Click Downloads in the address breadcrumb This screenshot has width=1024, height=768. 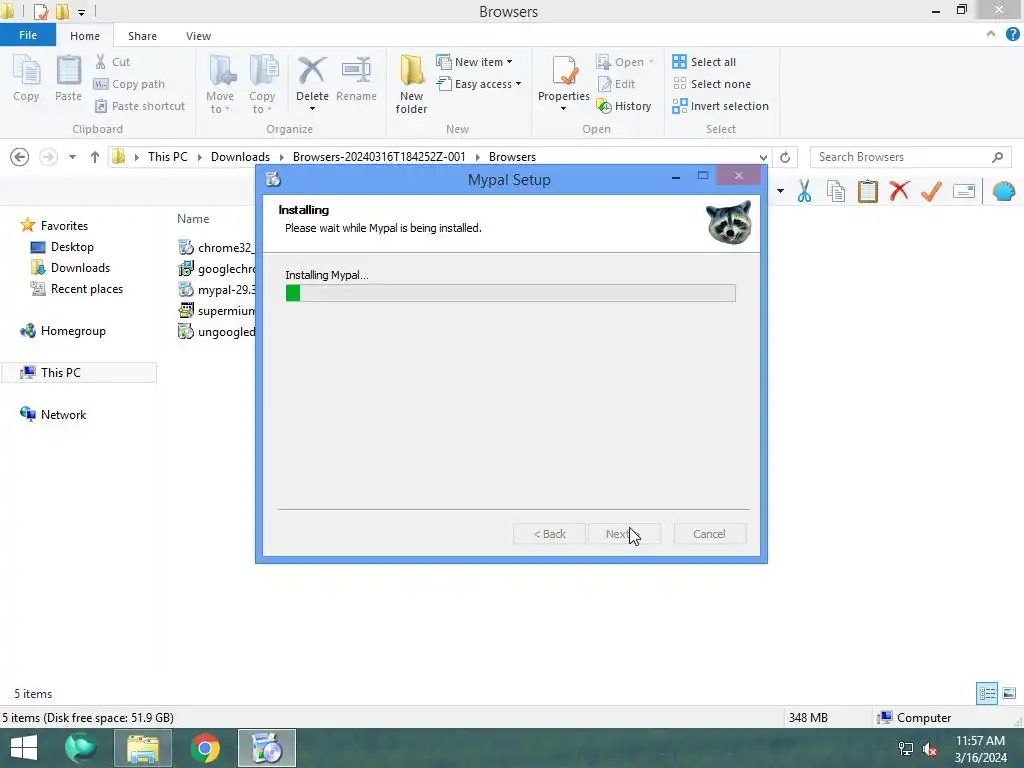click(x=240, y=157)
